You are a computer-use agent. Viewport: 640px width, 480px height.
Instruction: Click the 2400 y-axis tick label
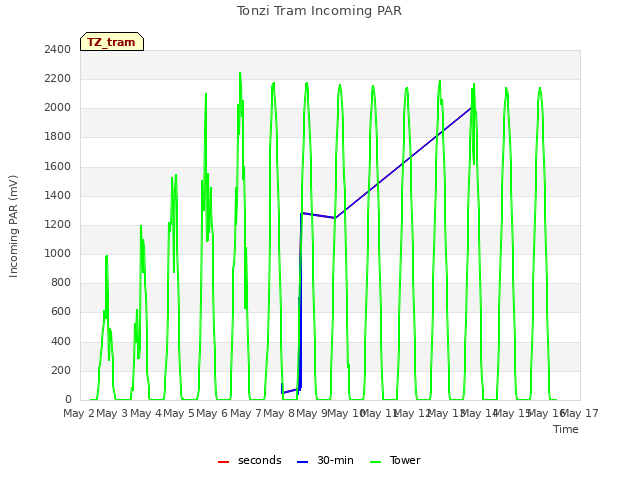pyautogui.click(x=58, y=49)
